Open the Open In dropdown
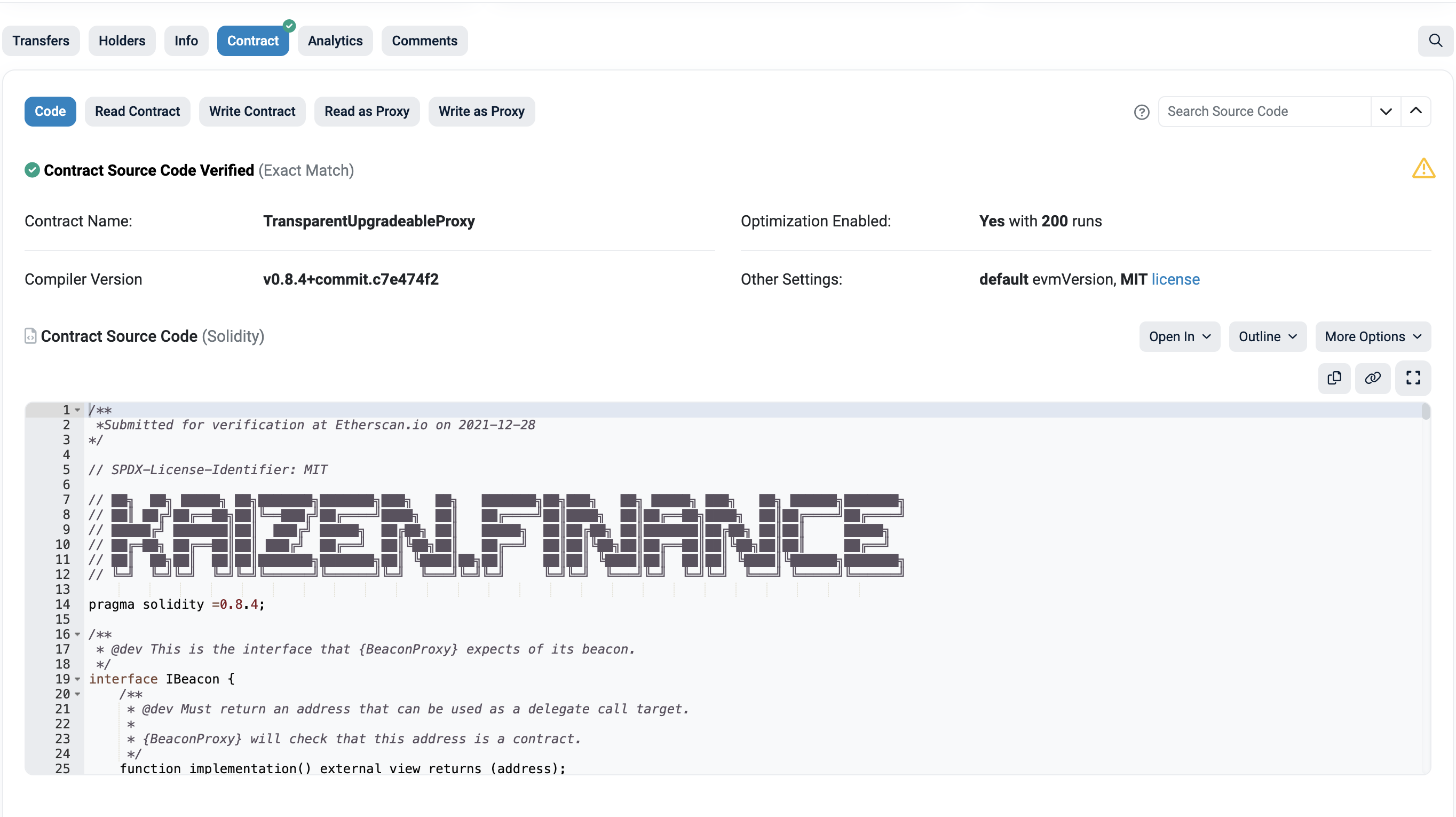This screenshot has width=1456, height=817. [1179, 337]
